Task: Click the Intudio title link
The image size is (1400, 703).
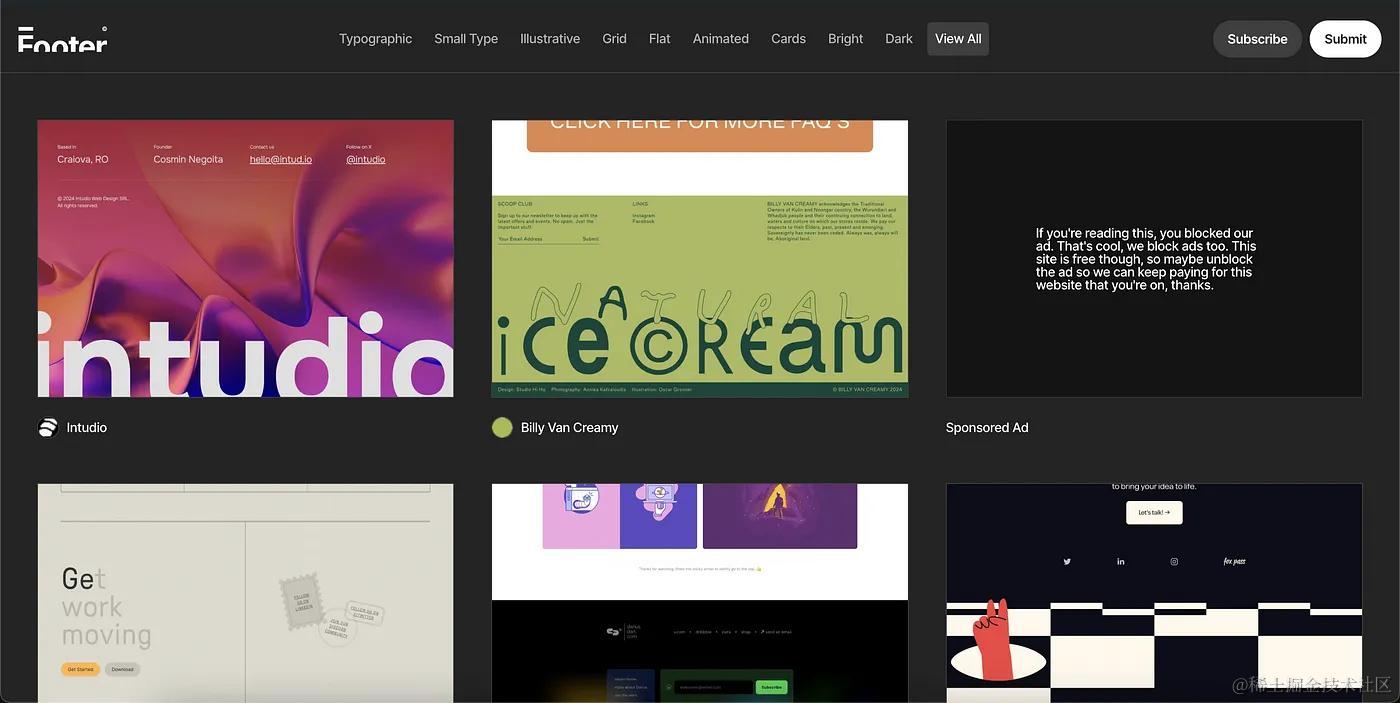Action: tap(87, 428)
